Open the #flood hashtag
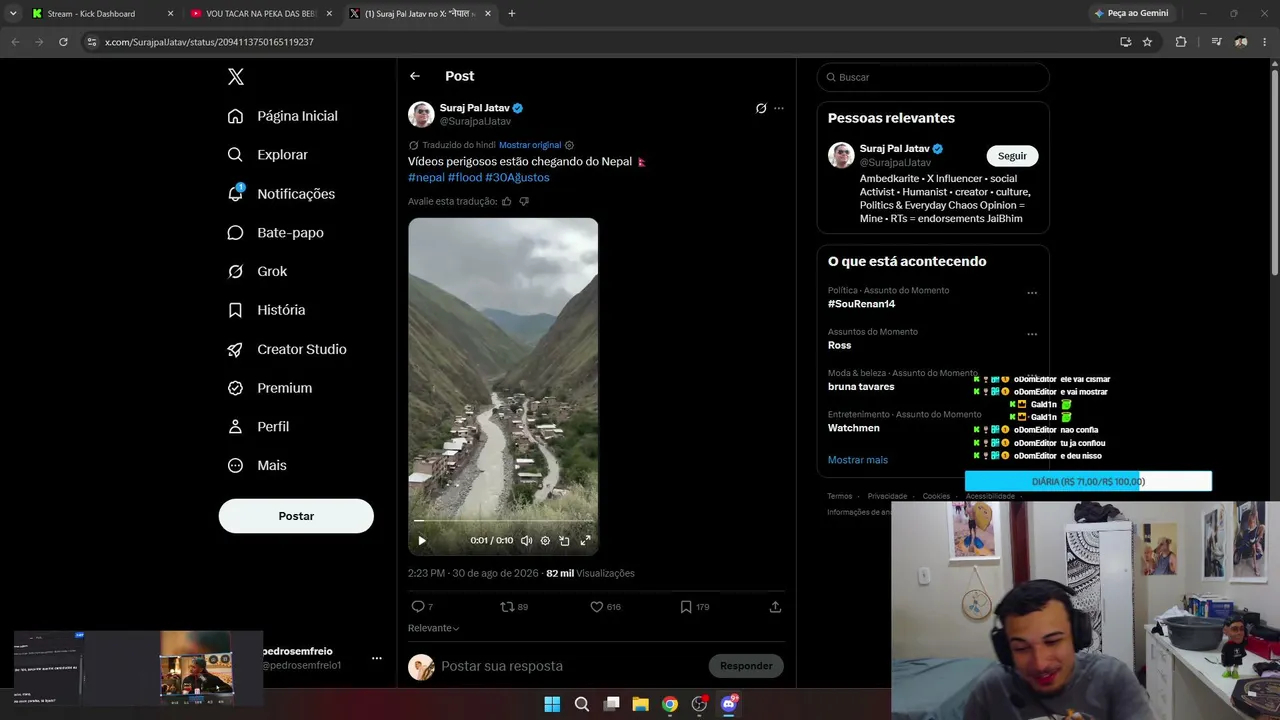The height and width of the screenshot is (720, 1280). pos(465,177)
